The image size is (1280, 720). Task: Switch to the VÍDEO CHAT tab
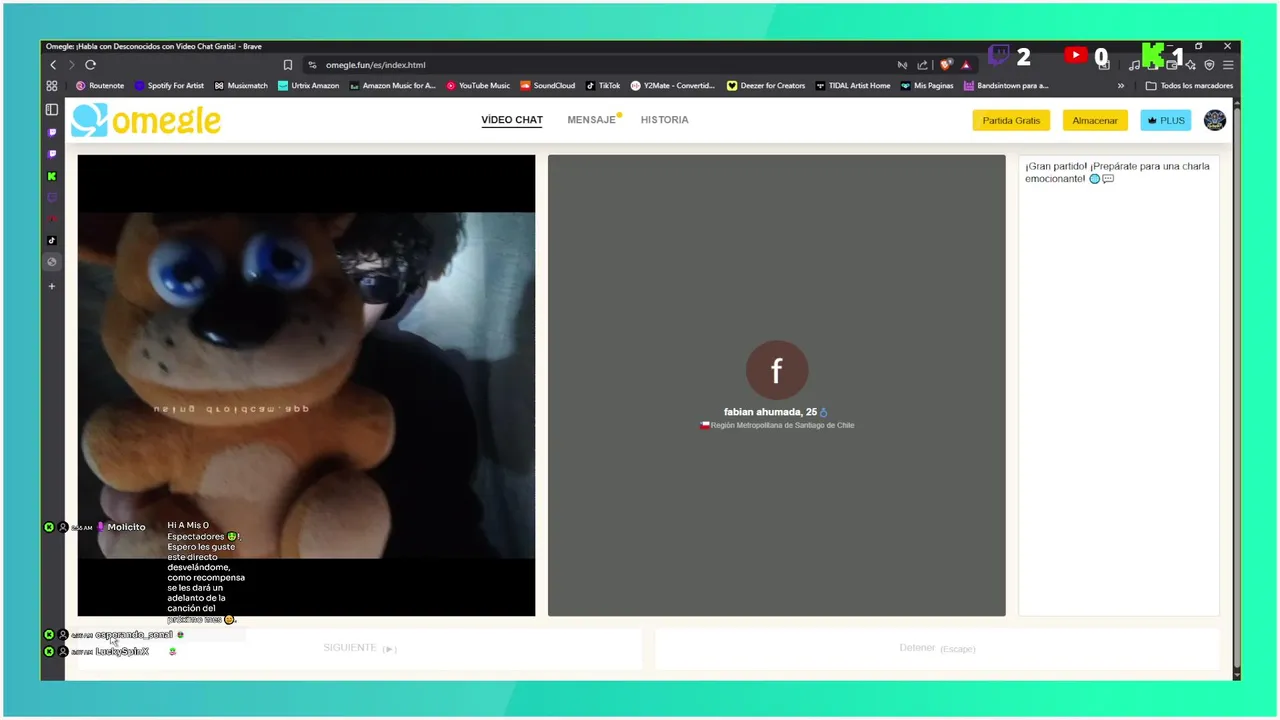512,120
